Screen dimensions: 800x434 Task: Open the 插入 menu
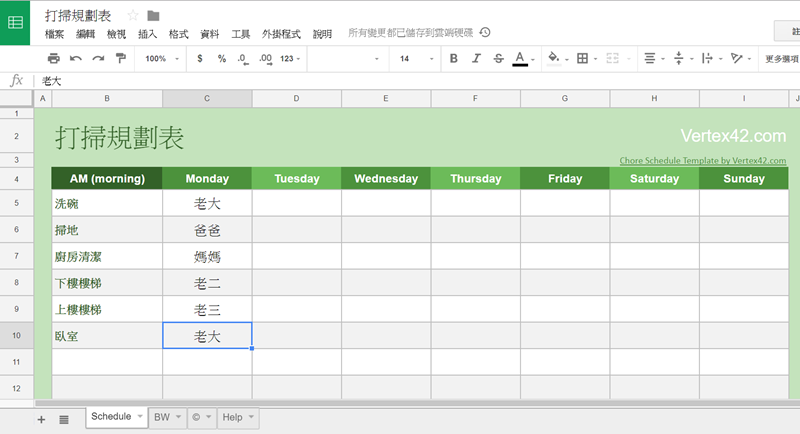click(147, 33)
